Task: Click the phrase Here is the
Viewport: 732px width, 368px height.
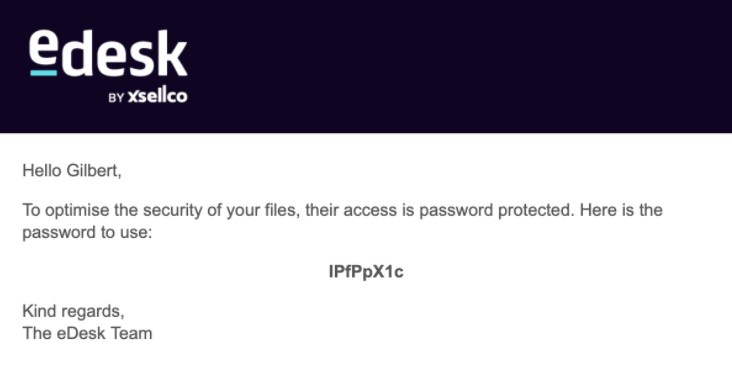Action: pyautogui.click(x=621, y=210)
